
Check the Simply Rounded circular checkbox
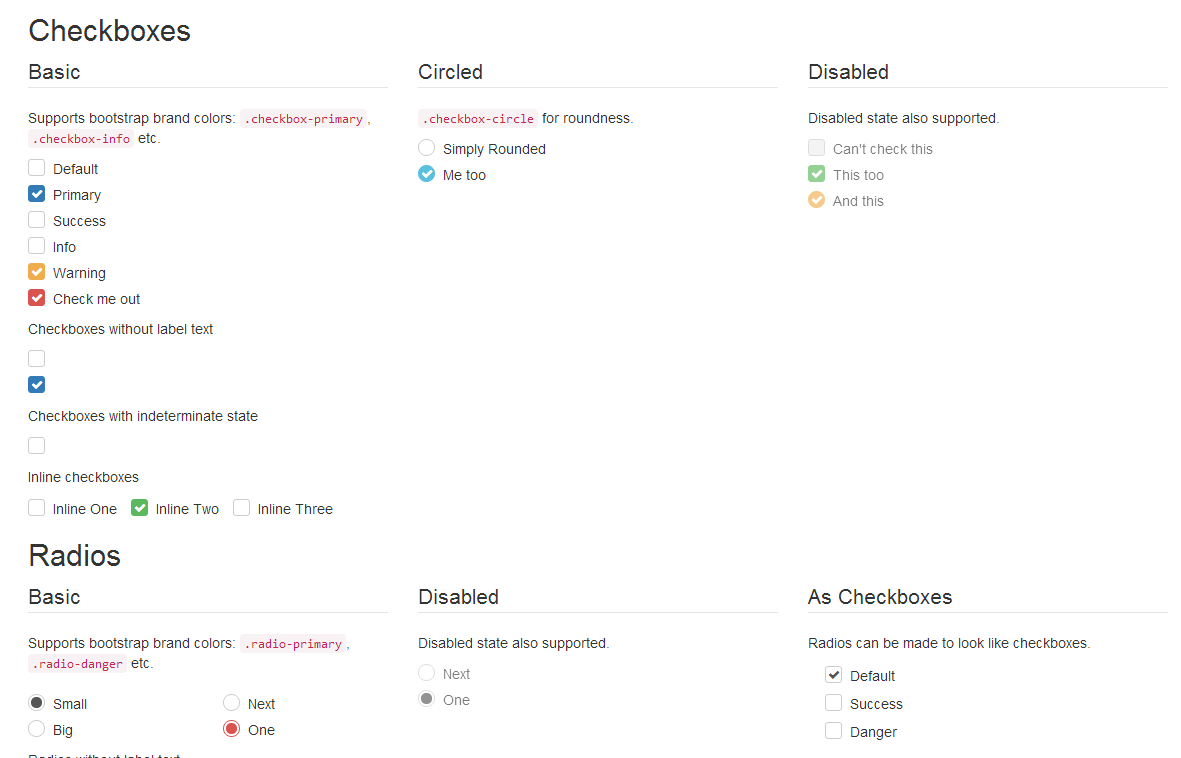click(426, 148)
